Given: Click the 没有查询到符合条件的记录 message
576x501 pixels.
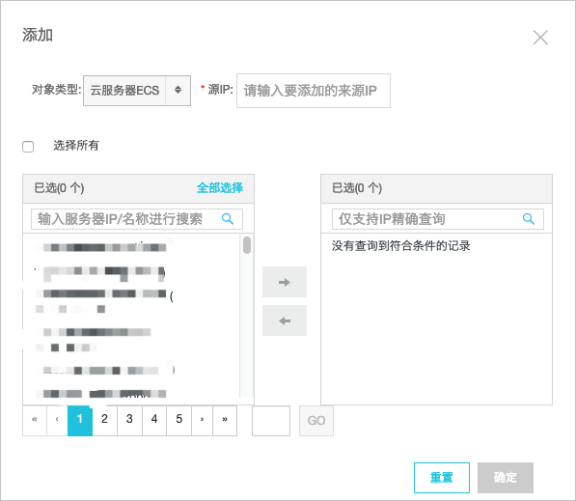Looking at the screenshot, I should click(x=401, y=246).
